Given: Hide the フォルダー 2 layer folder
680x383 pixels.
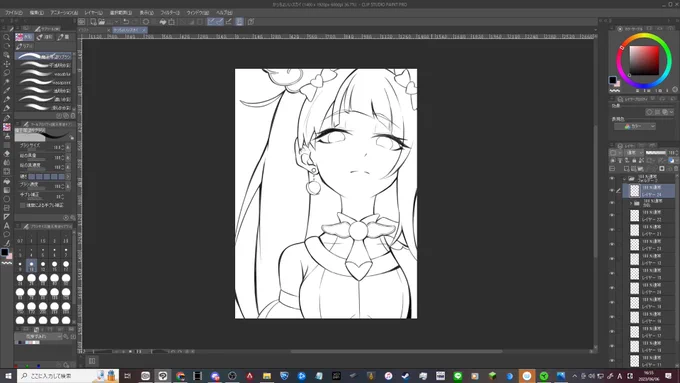Looking at the screenshot, I should click(x=612, y=179).
